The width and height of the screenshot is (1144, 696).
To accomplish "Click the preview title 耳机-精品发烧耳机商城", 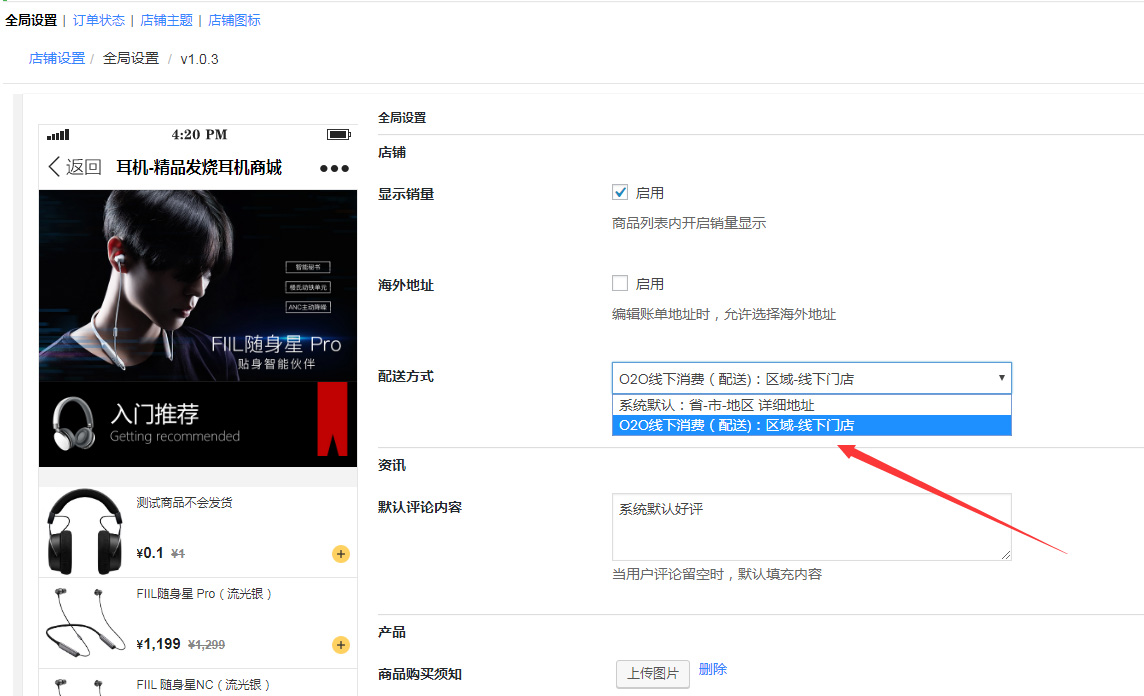I will click(199, 168).
